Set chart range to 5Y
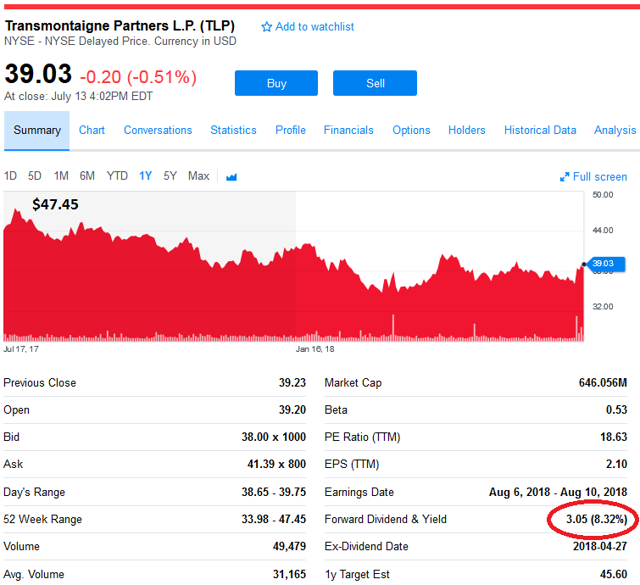 [x=170, y=176]
